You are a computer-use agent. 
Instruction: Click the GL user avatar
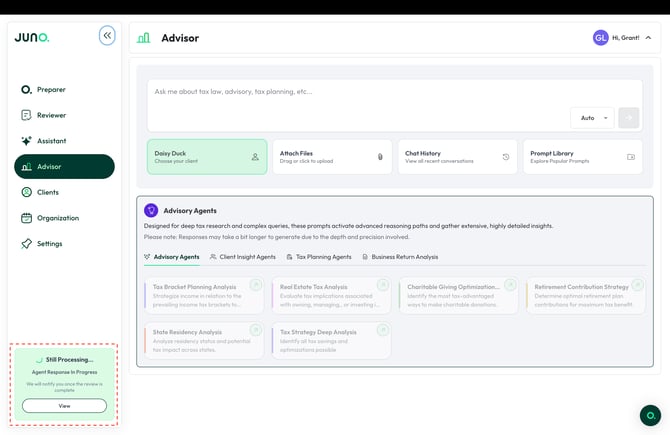point(600,38)
